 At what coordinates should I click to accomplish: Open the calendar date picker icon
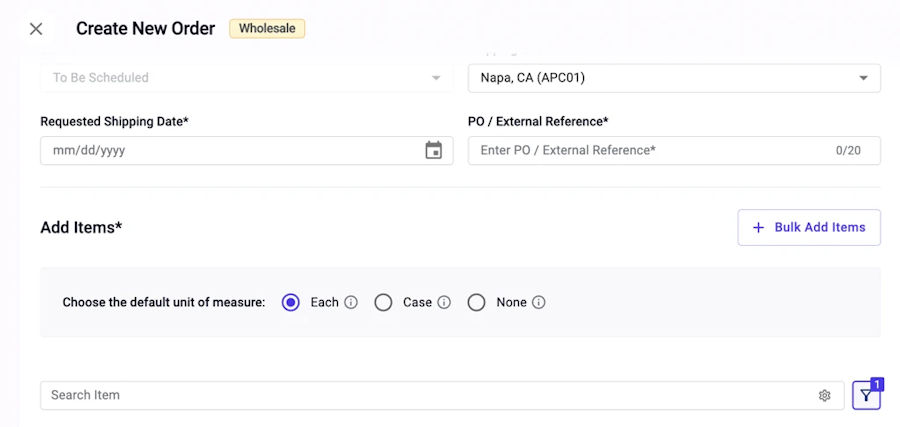tap(433, 150)
